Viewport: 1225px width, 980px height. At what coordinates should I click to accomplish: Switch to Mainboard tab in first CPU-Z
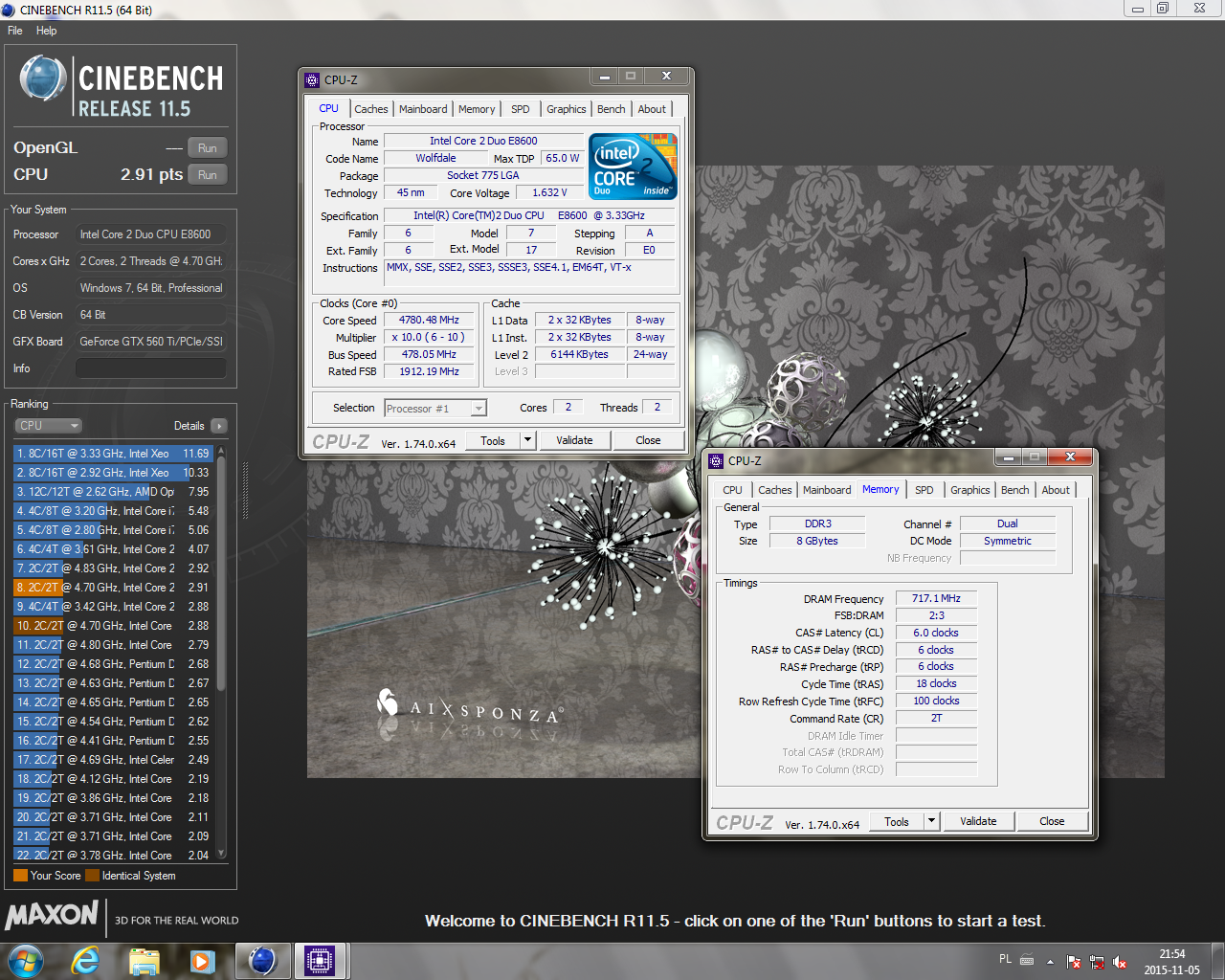pos(423,109)
